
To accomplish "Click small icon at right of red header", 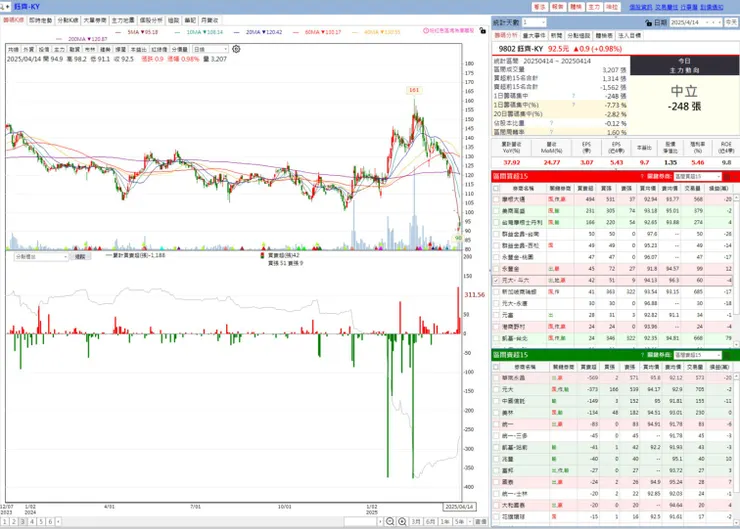I will pyautogui.click(x=727, y=176).
